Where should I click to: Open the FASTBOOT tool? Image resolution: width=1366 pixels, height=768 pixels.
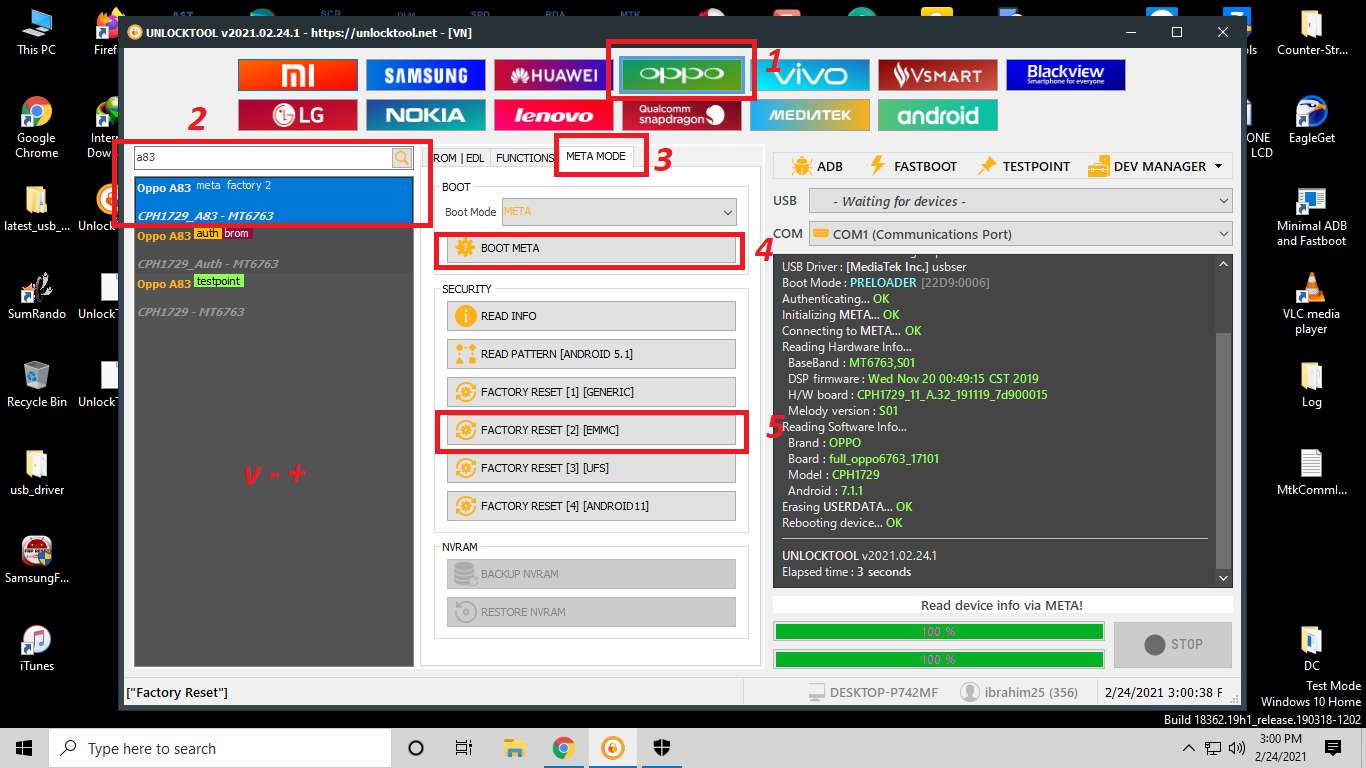click(911, 166)
